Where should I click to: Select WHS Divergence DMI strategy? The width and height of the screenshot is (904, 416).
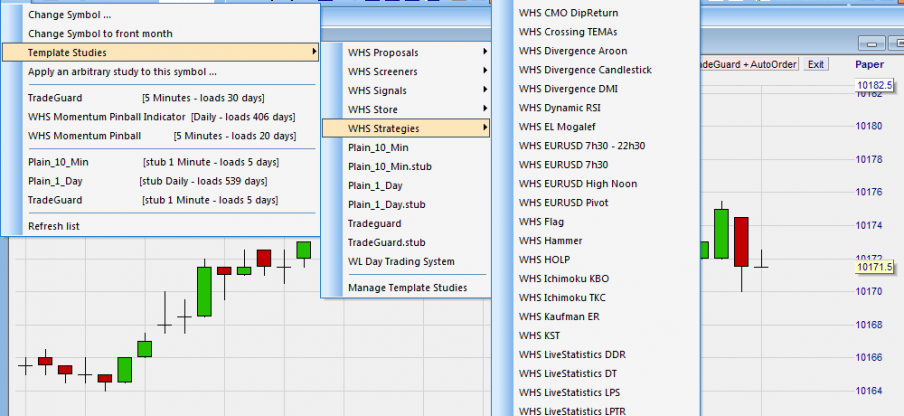point(596,89)
